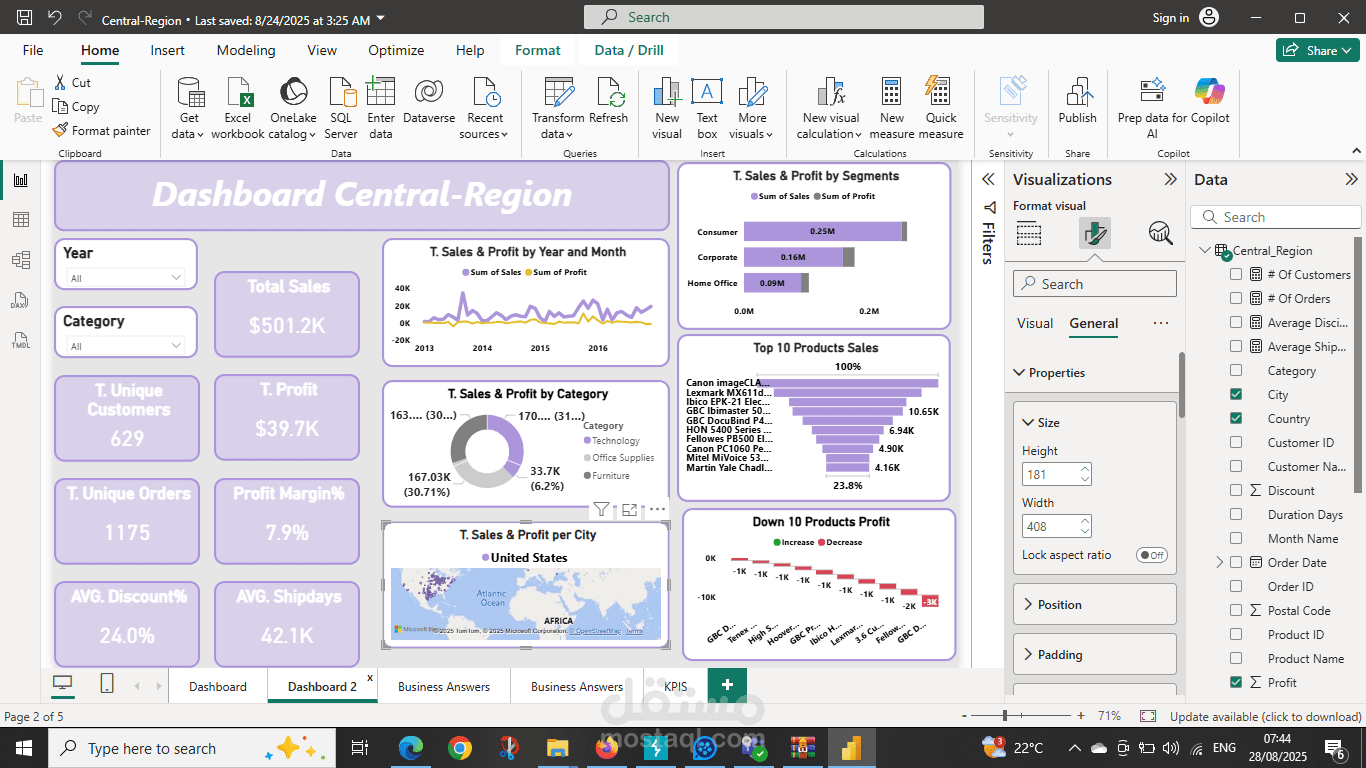Create a New visual calculation
Viewport: 1366px width, 768px height.
[x=831, y=109]
